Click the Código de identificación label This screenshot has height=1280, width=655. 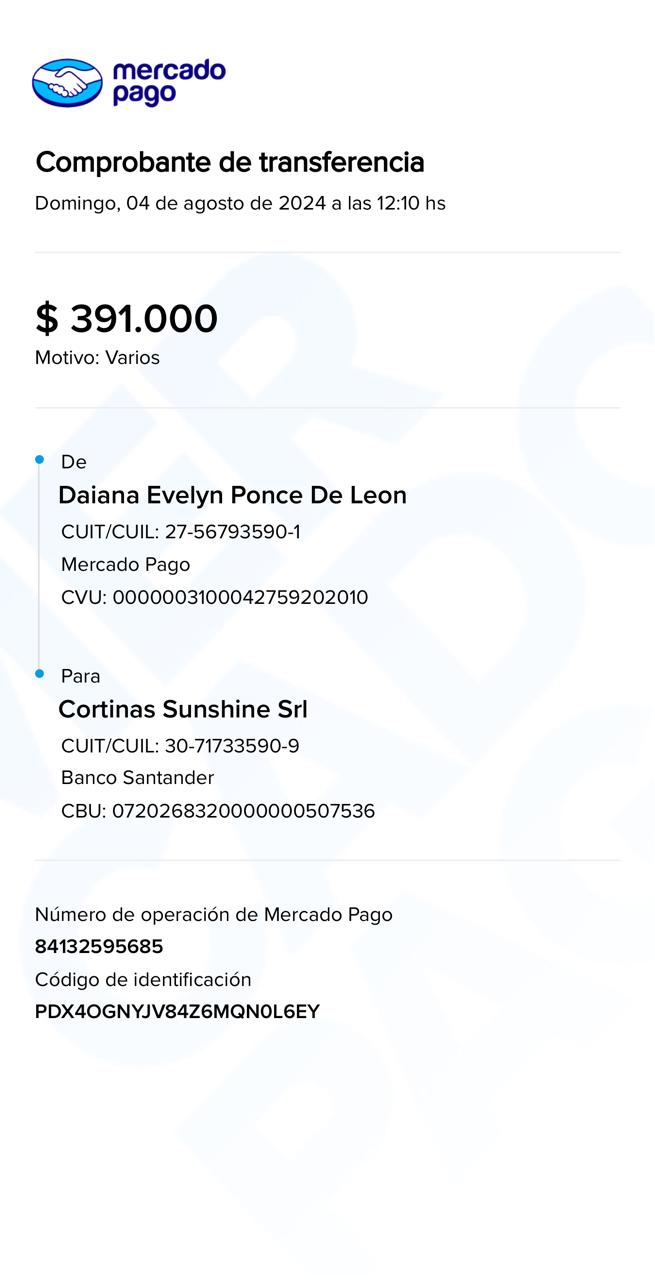(x=143, y=979)
